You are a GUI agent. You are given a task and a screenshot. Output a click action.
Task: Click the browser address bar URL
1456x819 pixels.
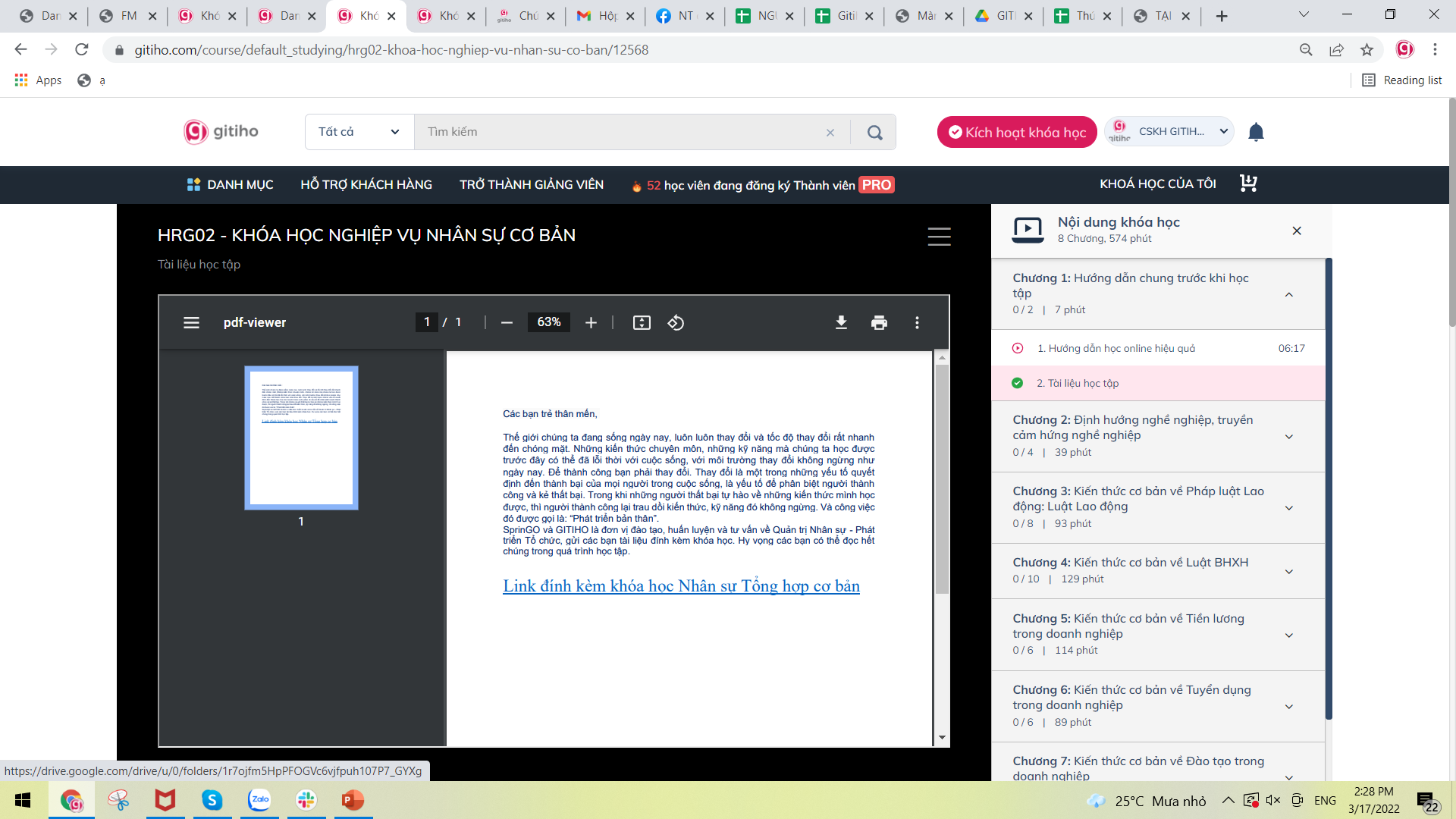click(x=391, y=50)
